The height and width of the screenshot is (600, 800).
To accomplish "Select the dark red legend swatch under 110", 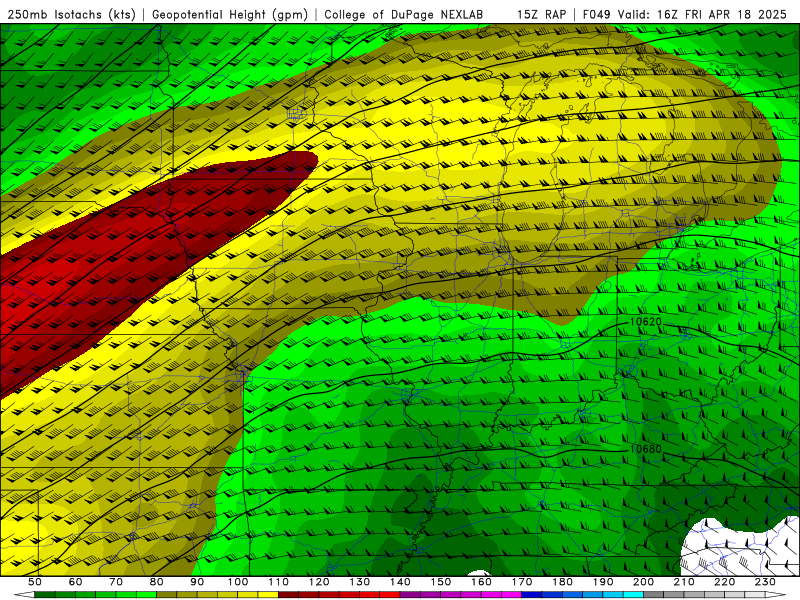I will [288, 595].
